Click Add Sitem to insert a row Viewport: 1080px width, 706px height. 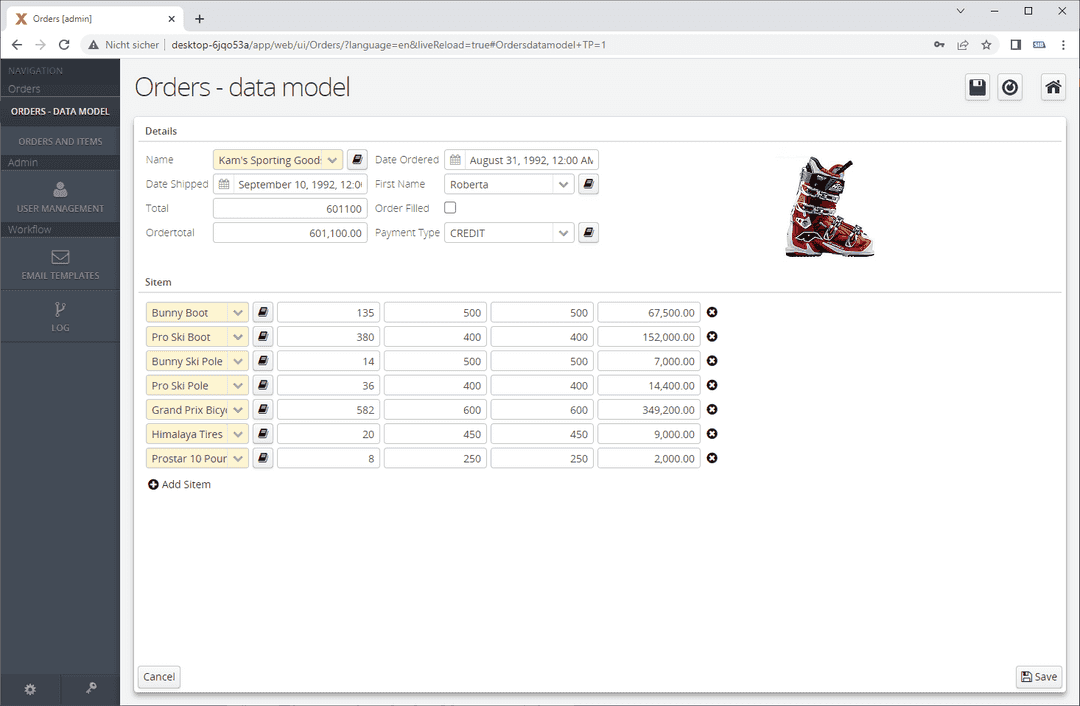pos(180,484)
